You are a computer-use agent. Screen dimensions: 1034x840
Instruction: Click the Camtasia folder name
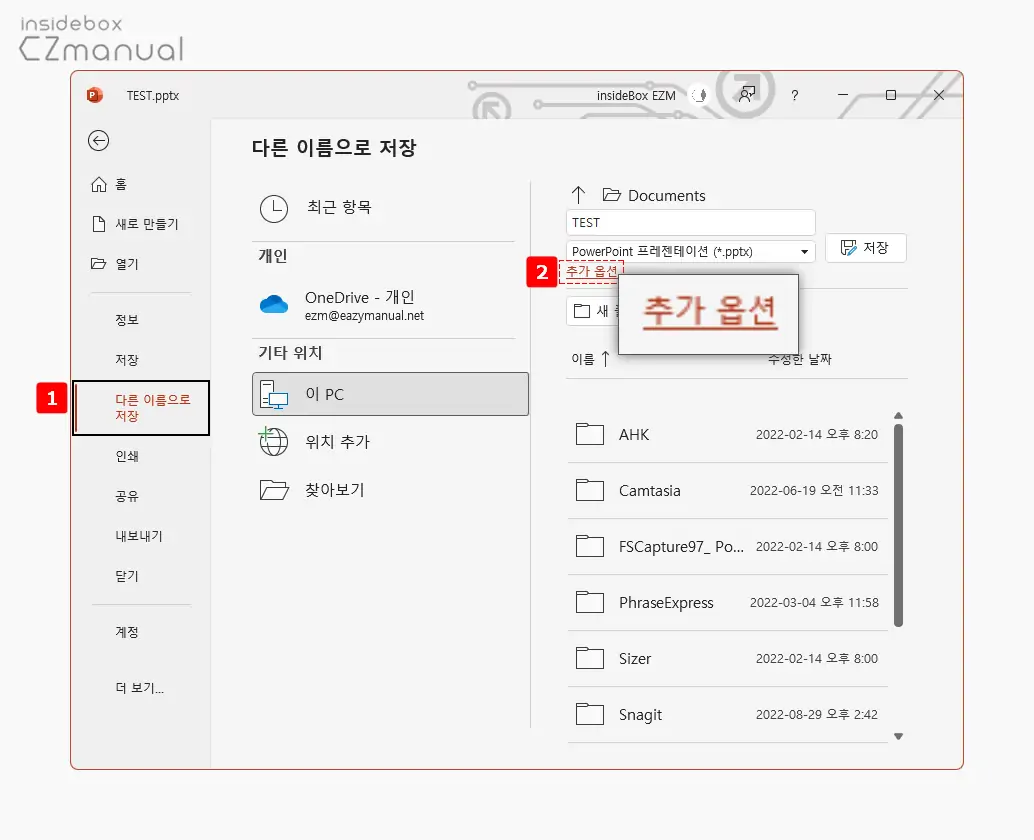(650, 491)
